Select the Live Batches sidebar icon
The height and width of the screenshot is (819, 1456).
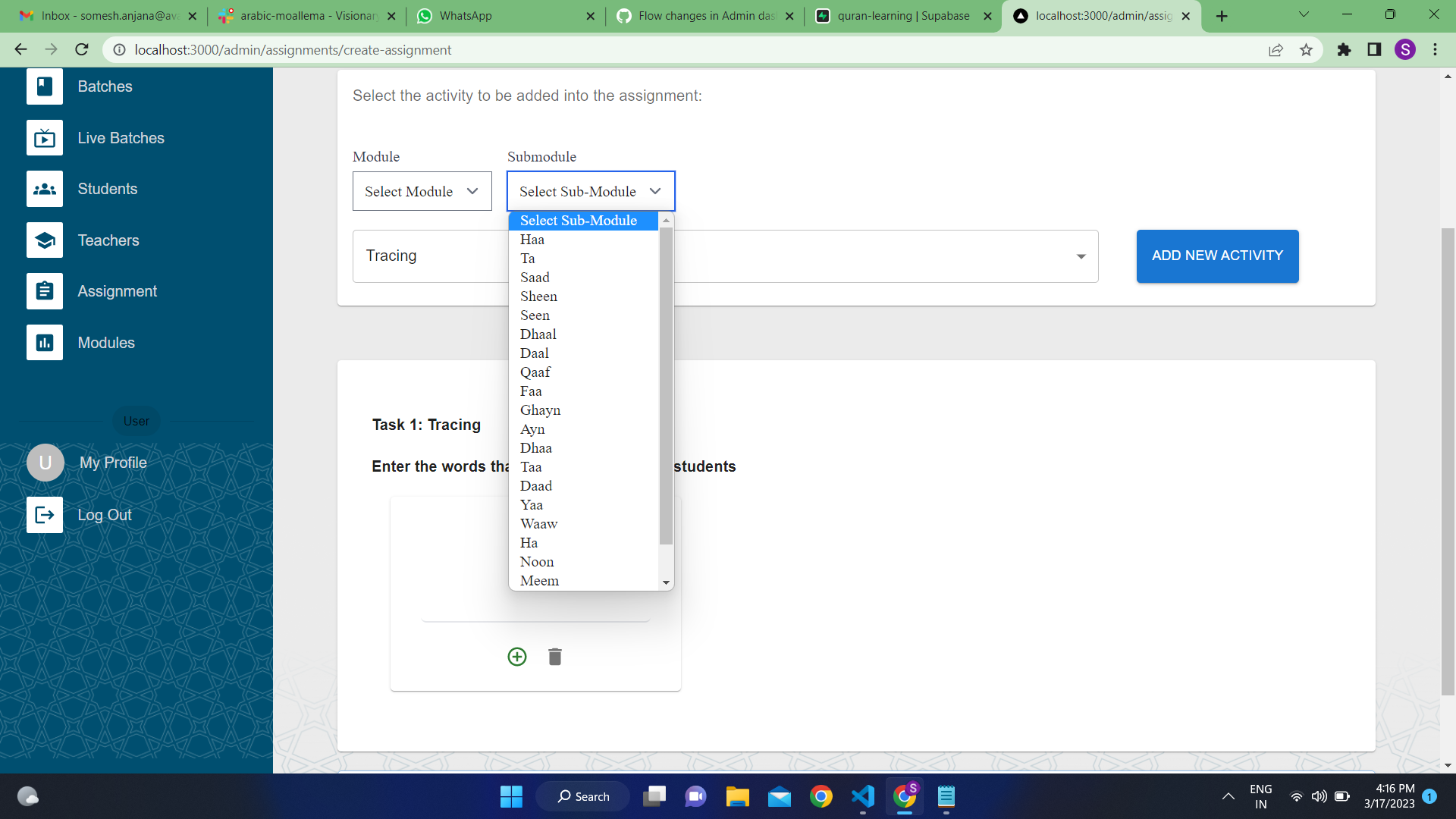(x=45, y=138)
